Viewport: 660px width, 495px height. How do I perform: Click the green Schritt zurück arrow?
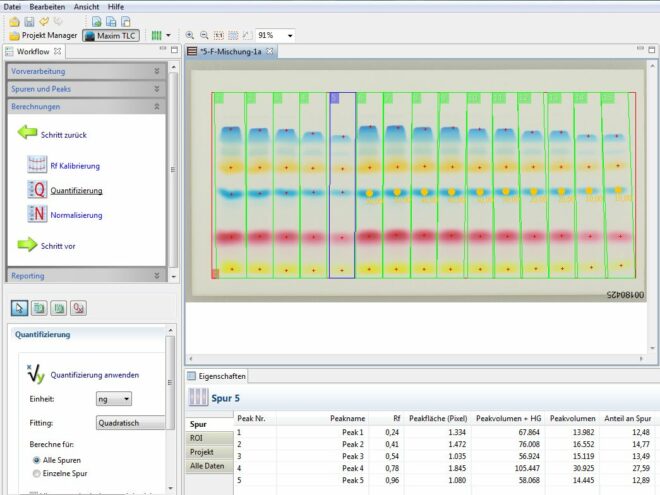point(27,132)
